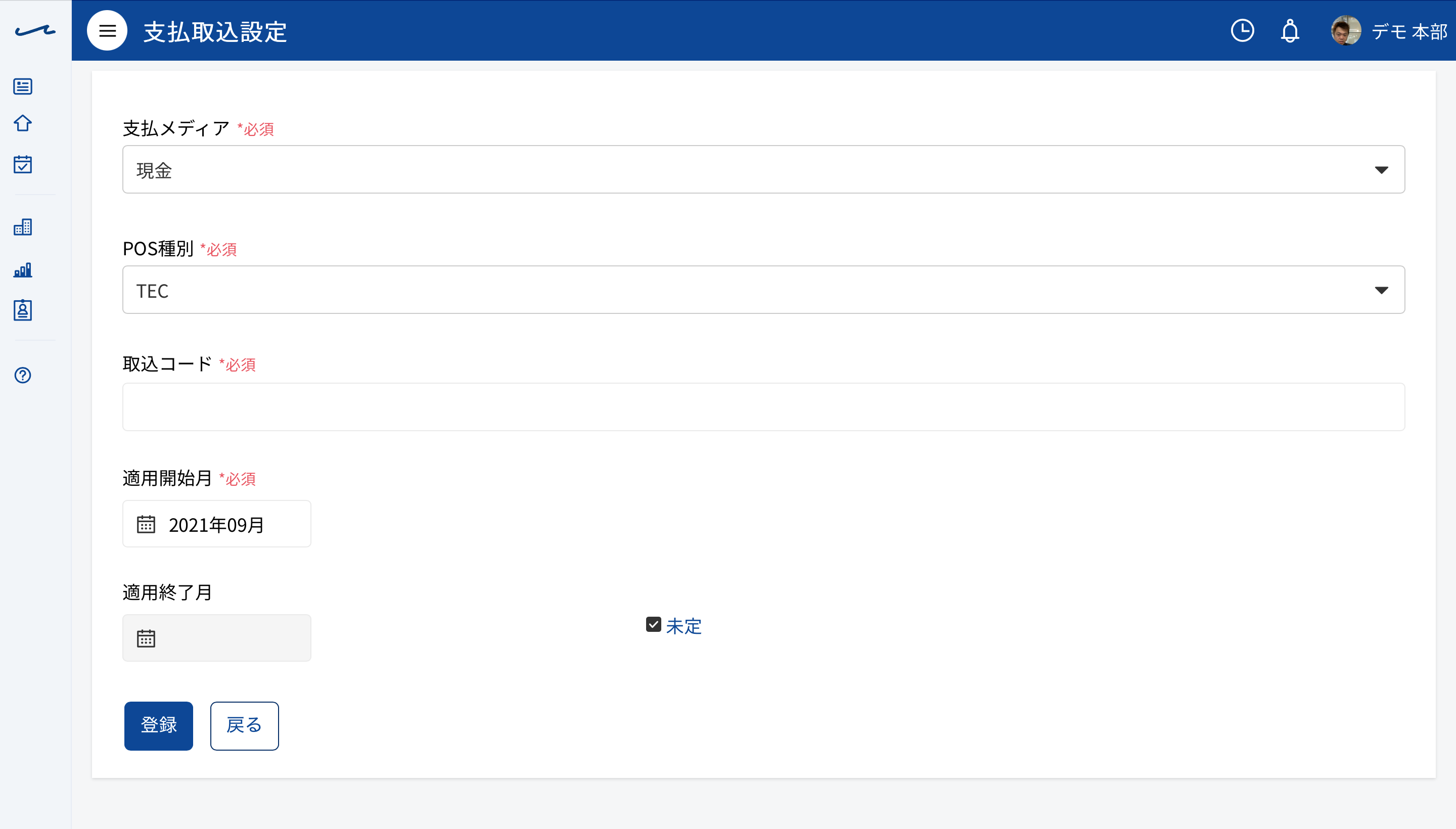Open the POS種別 dropdown showing TEC

tap(763, 290)
